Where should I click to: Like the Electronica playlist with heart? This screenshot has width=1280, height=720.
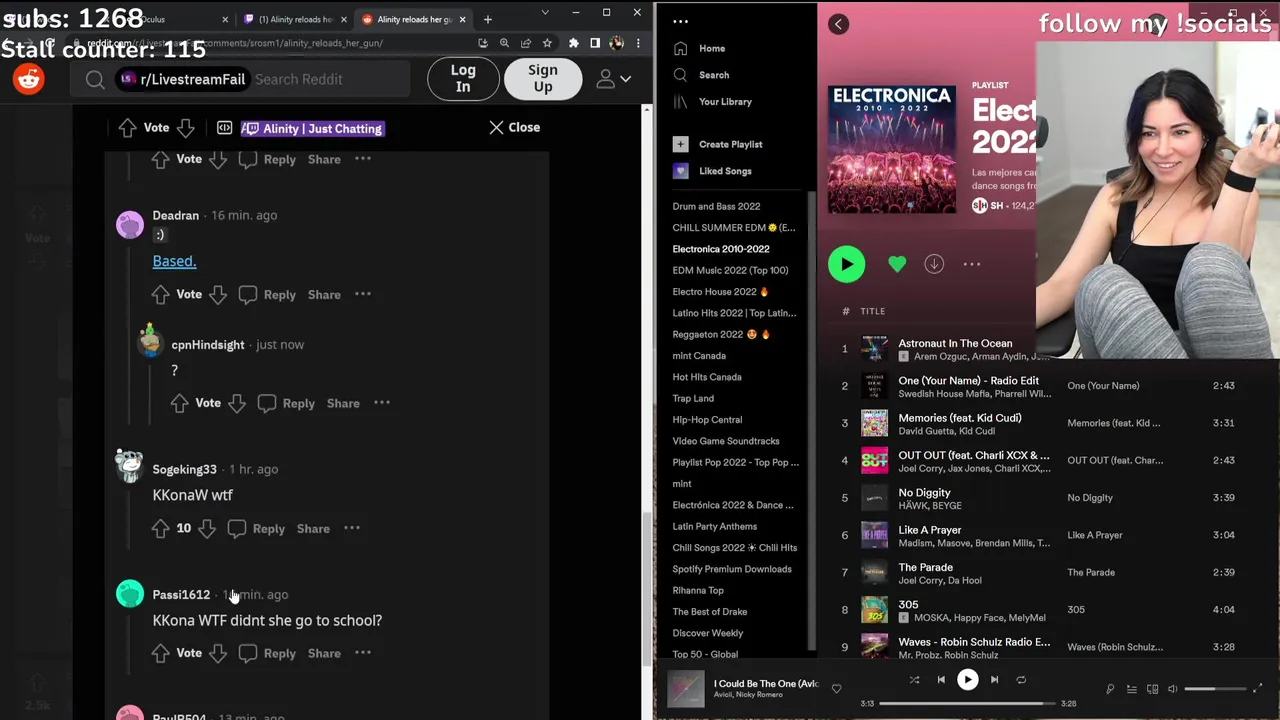click(x=897, y=264)
